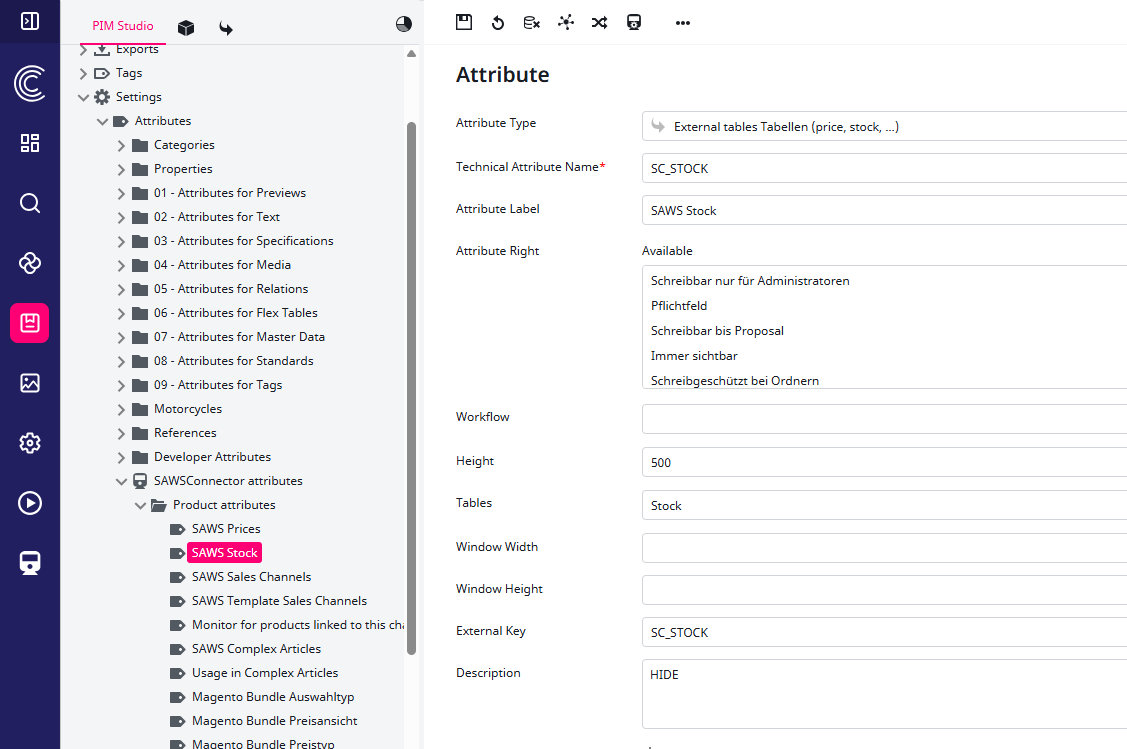Viewport: 1127px width, 749px height.
Task: Expand the Categories folder
Action: point(121,145)
